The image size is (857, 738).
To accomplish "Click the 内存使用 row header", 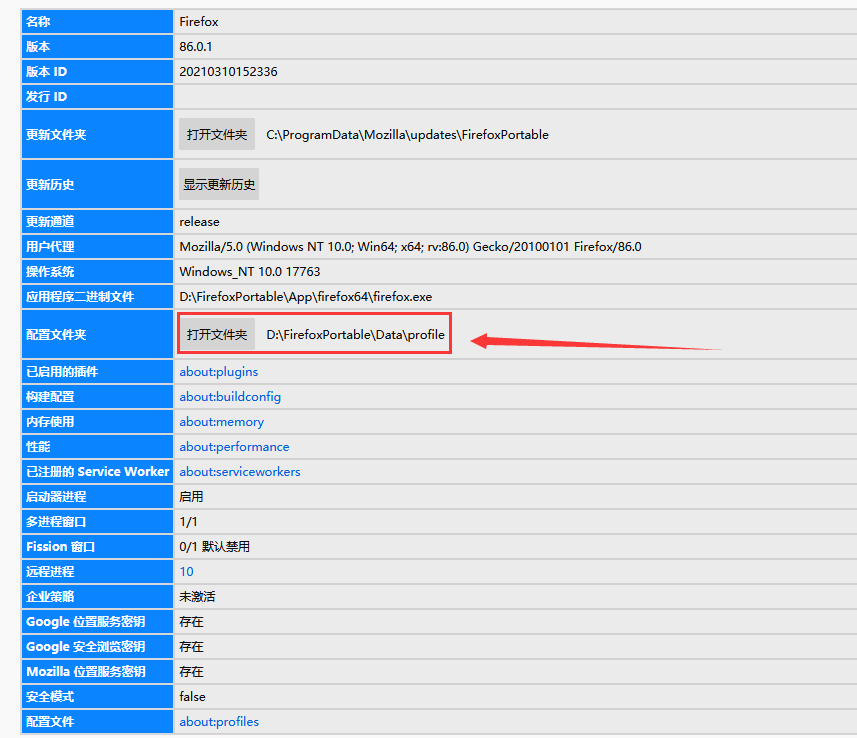I will pos(97,422).
